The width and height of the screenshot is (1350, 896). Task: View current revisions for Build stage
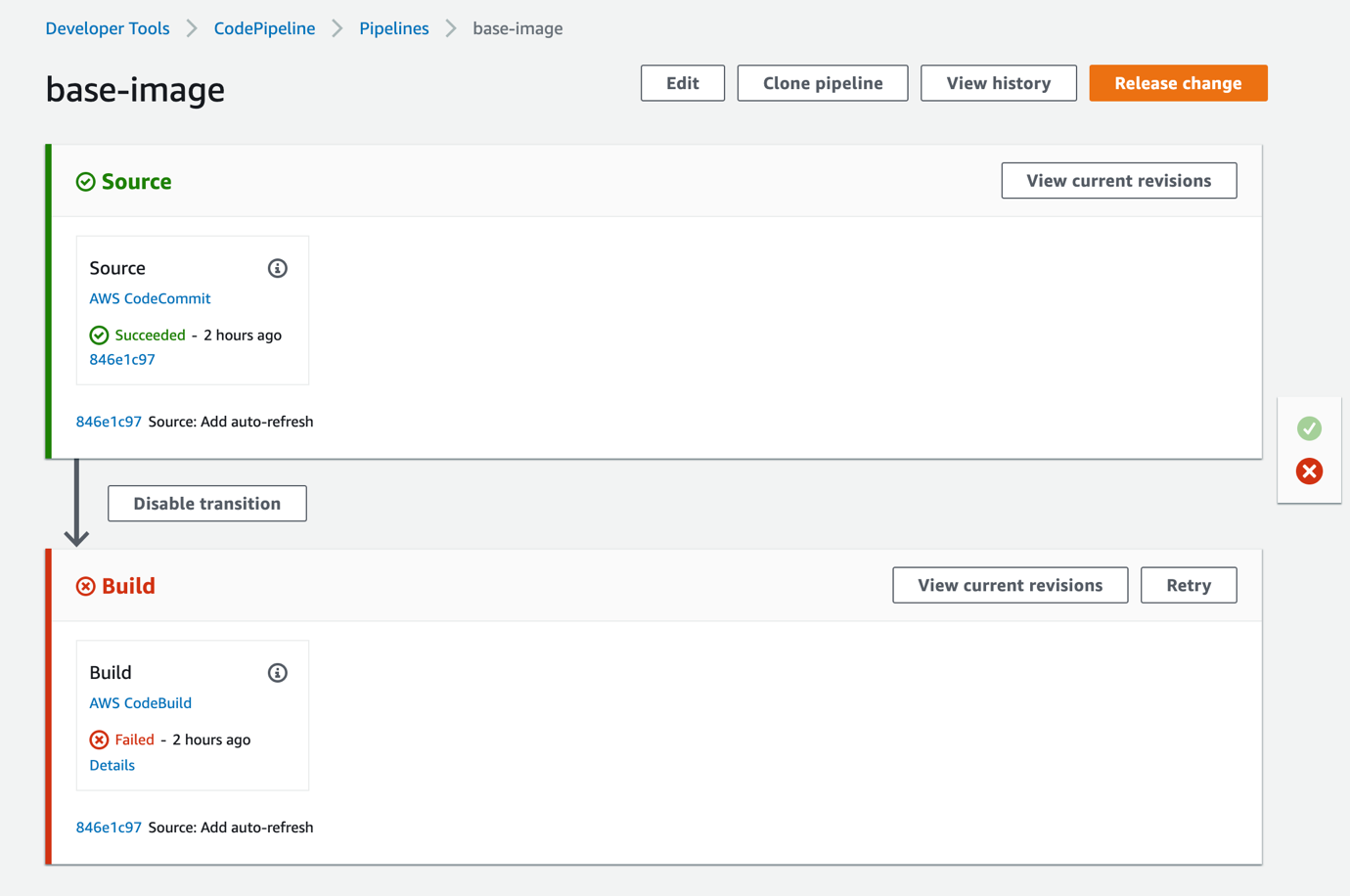1011,585
